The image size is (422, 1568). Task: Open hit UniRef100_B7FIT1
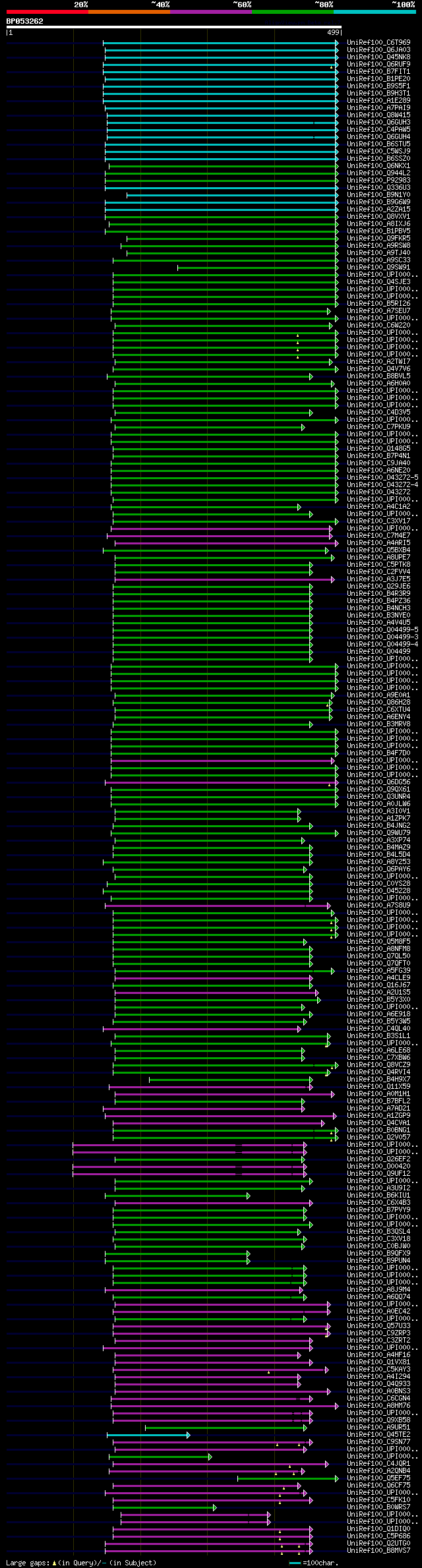tap(378, 71)
